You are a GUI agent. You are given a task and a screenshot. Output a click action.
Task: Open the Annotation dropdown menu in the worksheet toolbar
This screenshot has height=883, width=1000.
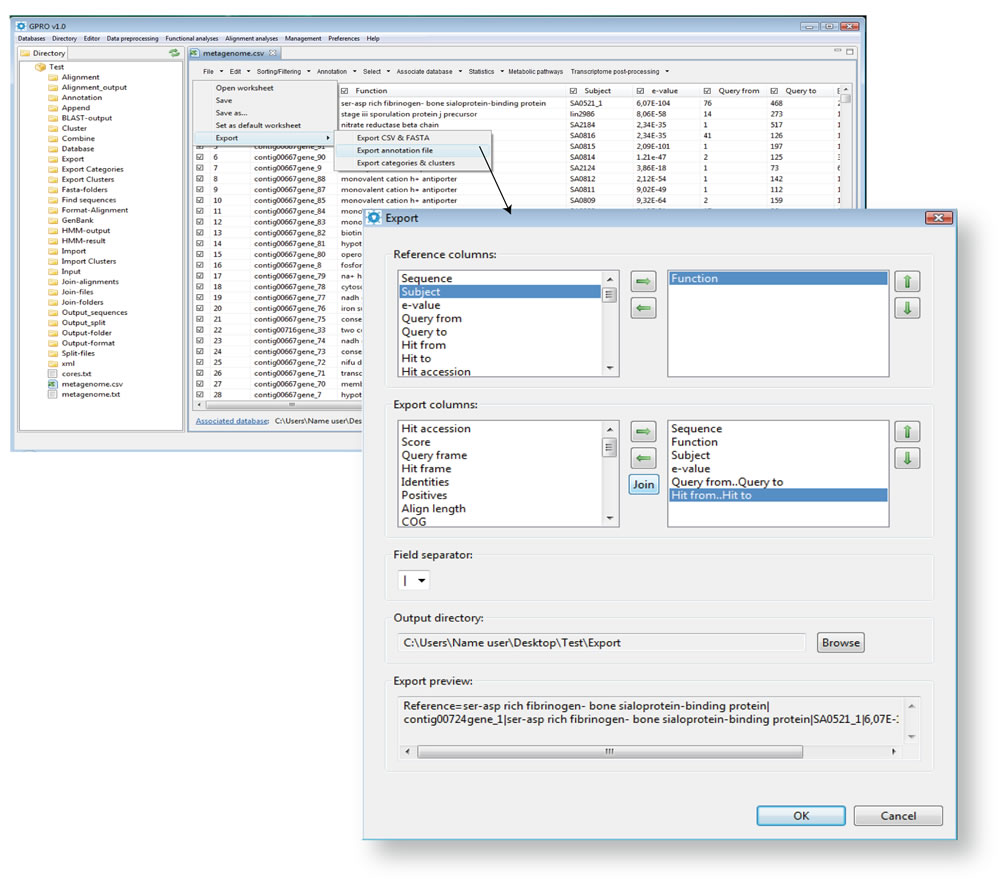[x=334, y=72]
